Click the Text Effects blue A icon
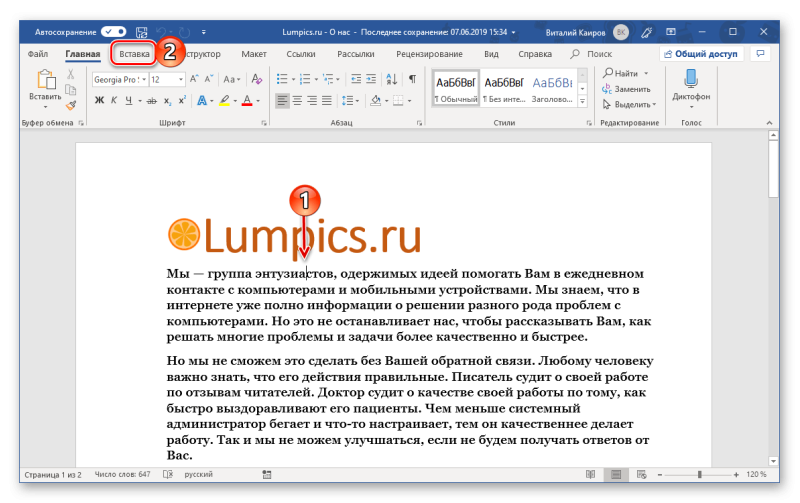The image size is (800, 503). point(202,100)
